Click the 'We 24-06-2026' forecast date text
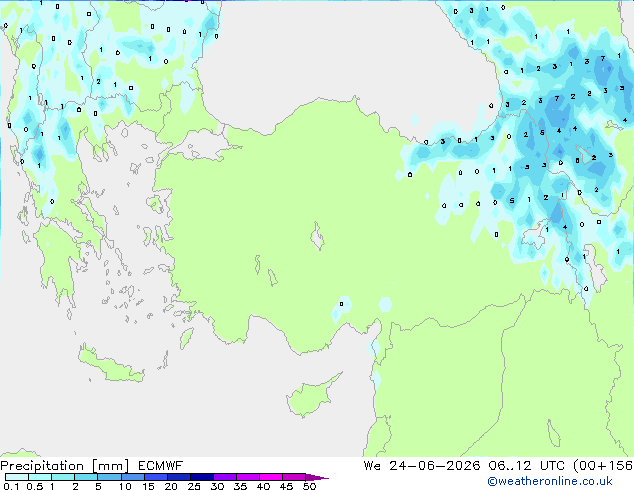Viewport: 634px width, 490px height. (422, 466)
